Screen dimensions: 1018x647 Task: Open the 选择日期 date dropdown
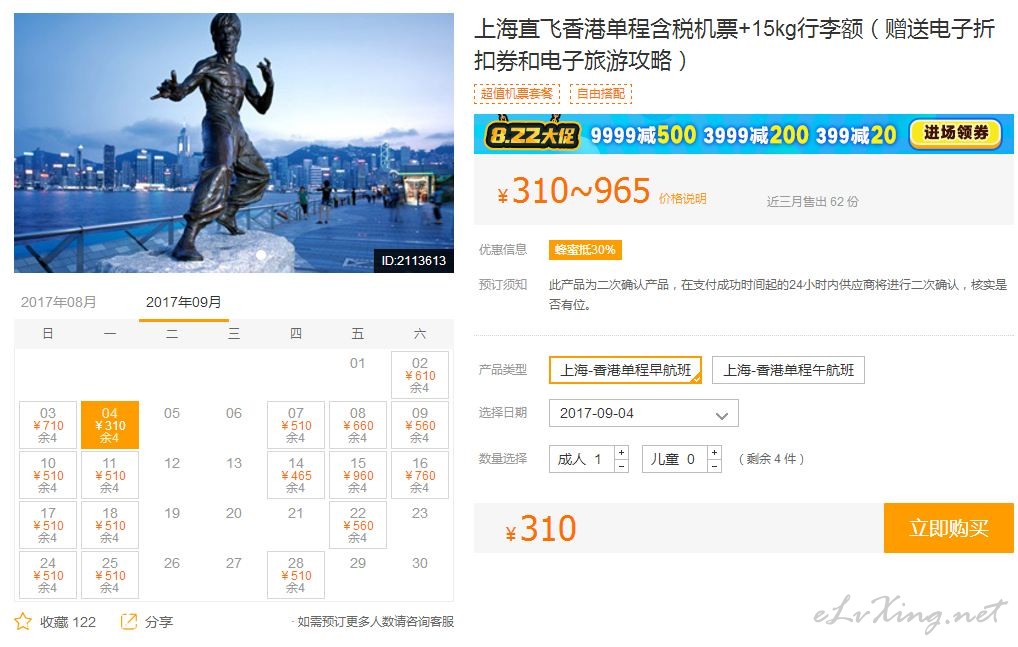[x=643, y=413]
